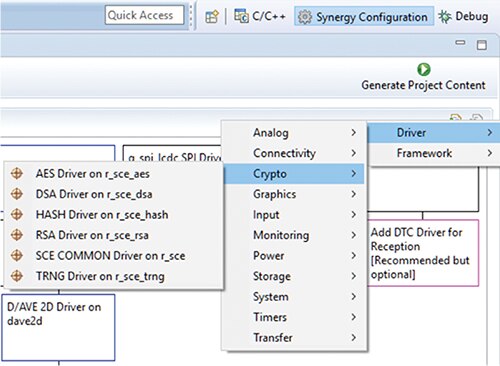Image resolution: width=500 pixels, height=366 pixels.
Task: Open the Input driver category
Action: tap(294, 215)
